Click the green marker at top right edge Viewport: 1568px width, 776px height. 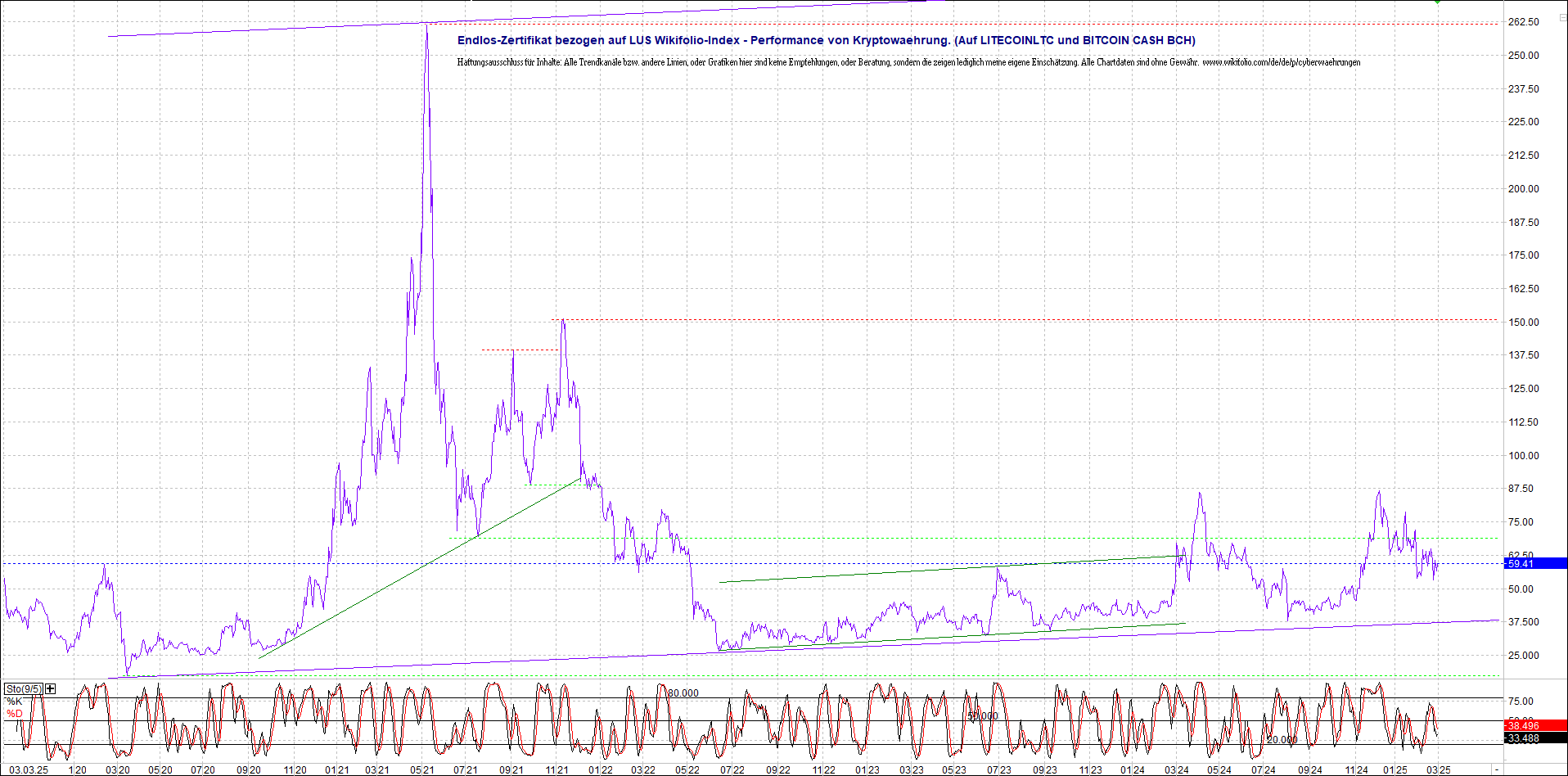[x=1438, y=2]
